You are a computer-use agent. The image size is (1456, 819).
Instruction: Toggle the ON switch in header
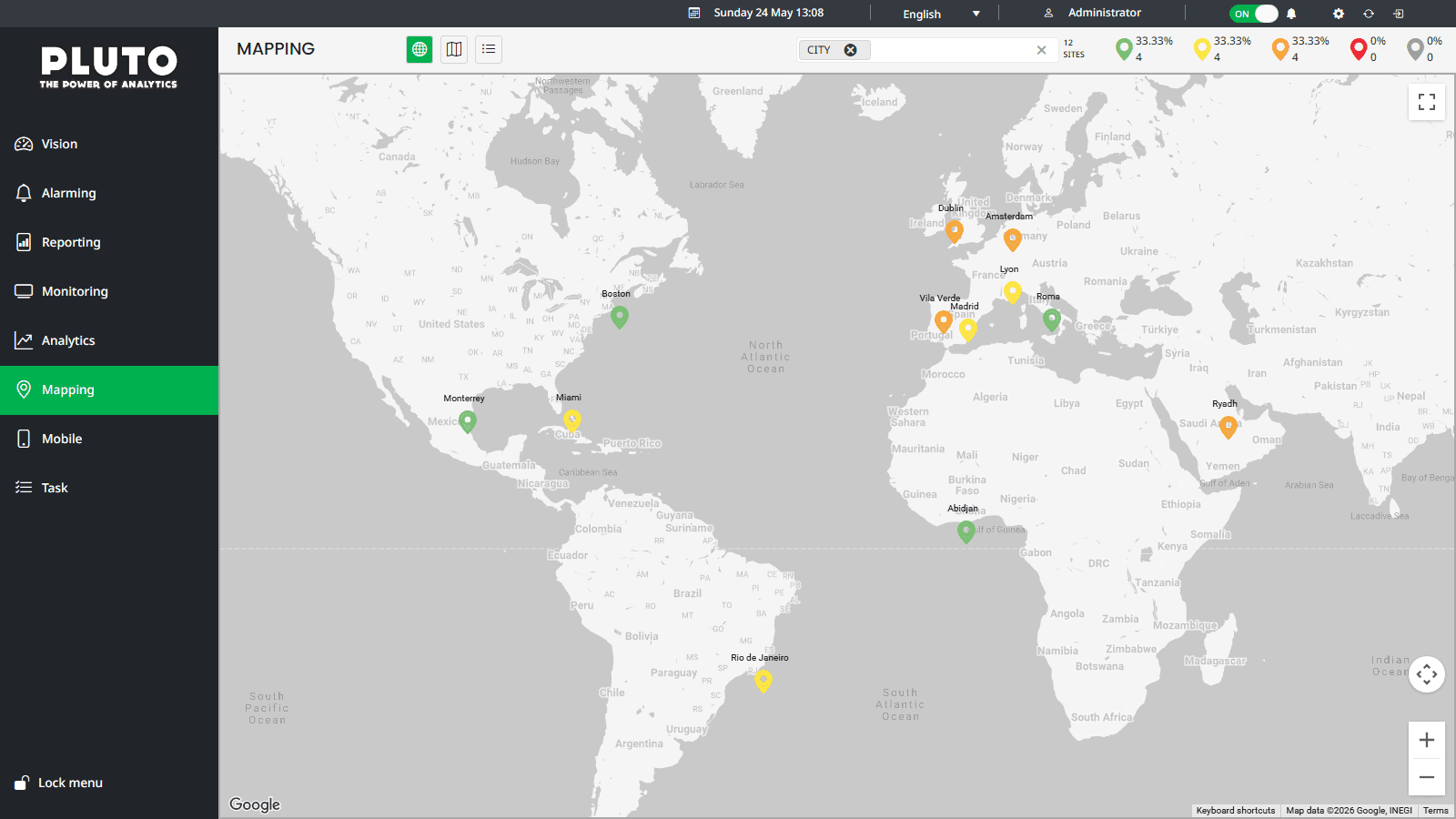[1254, 14]
